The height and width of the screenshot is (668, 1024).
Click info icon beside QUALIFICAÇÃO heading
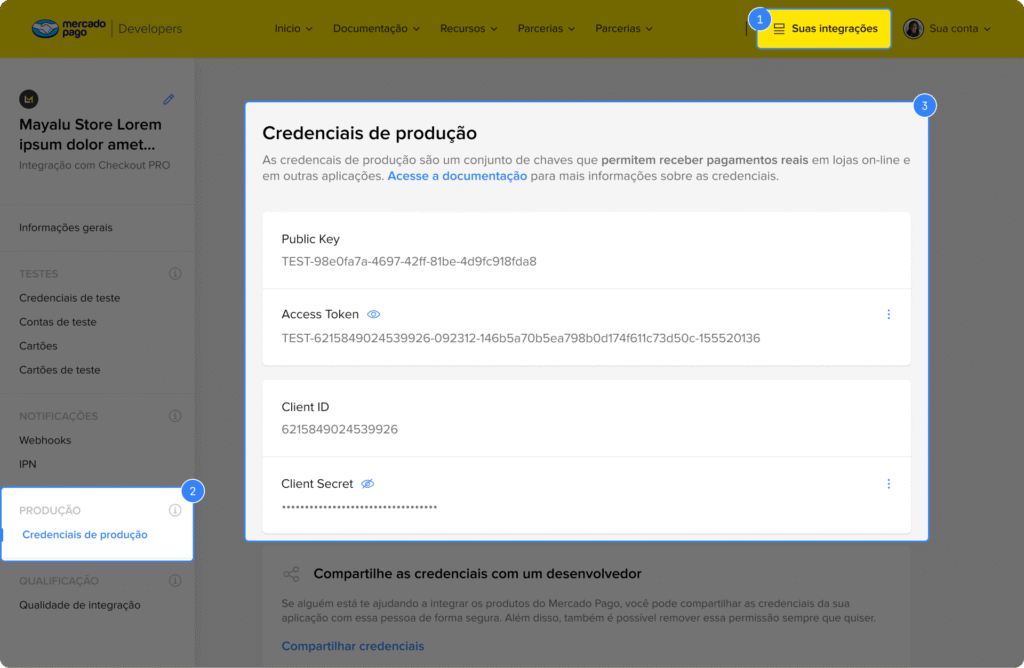tap(175, 580)
